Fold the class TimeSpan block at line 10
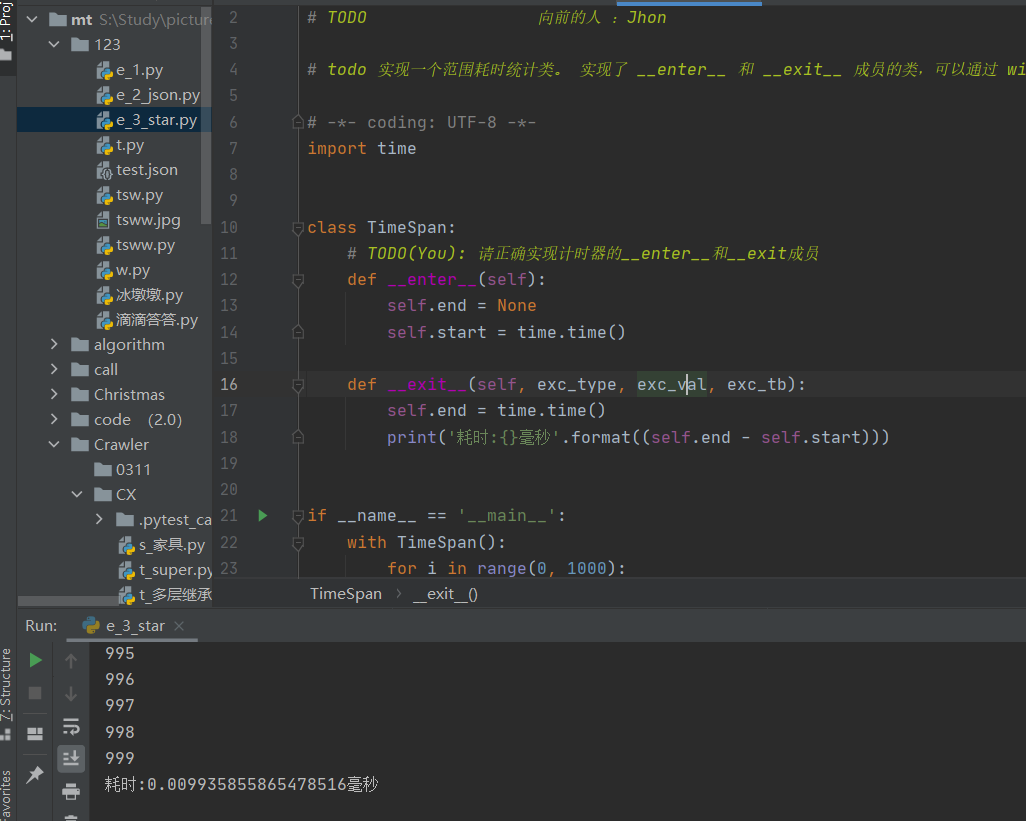This screenshot has height=821, width=1026. pyautogui.click(x=298, y=228)
